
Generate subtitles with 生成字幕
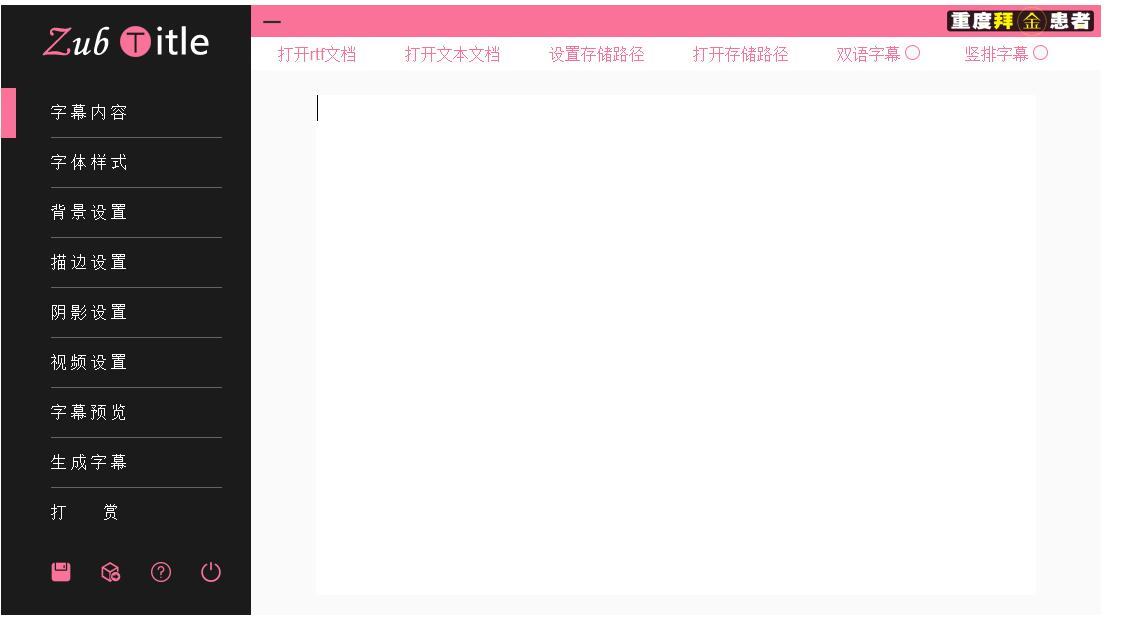[x=89, y=461]
